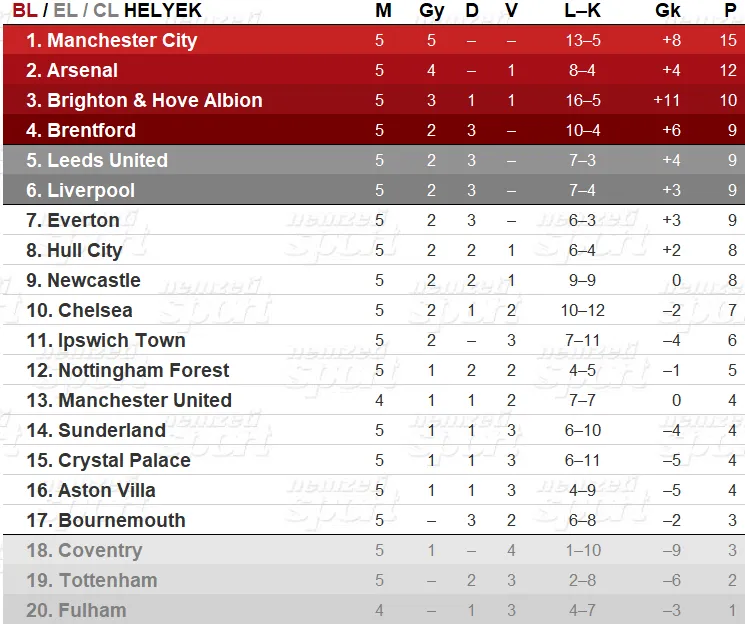Click the BL legend label
This screenshot has height=624, width=745.
pos(25,10)
